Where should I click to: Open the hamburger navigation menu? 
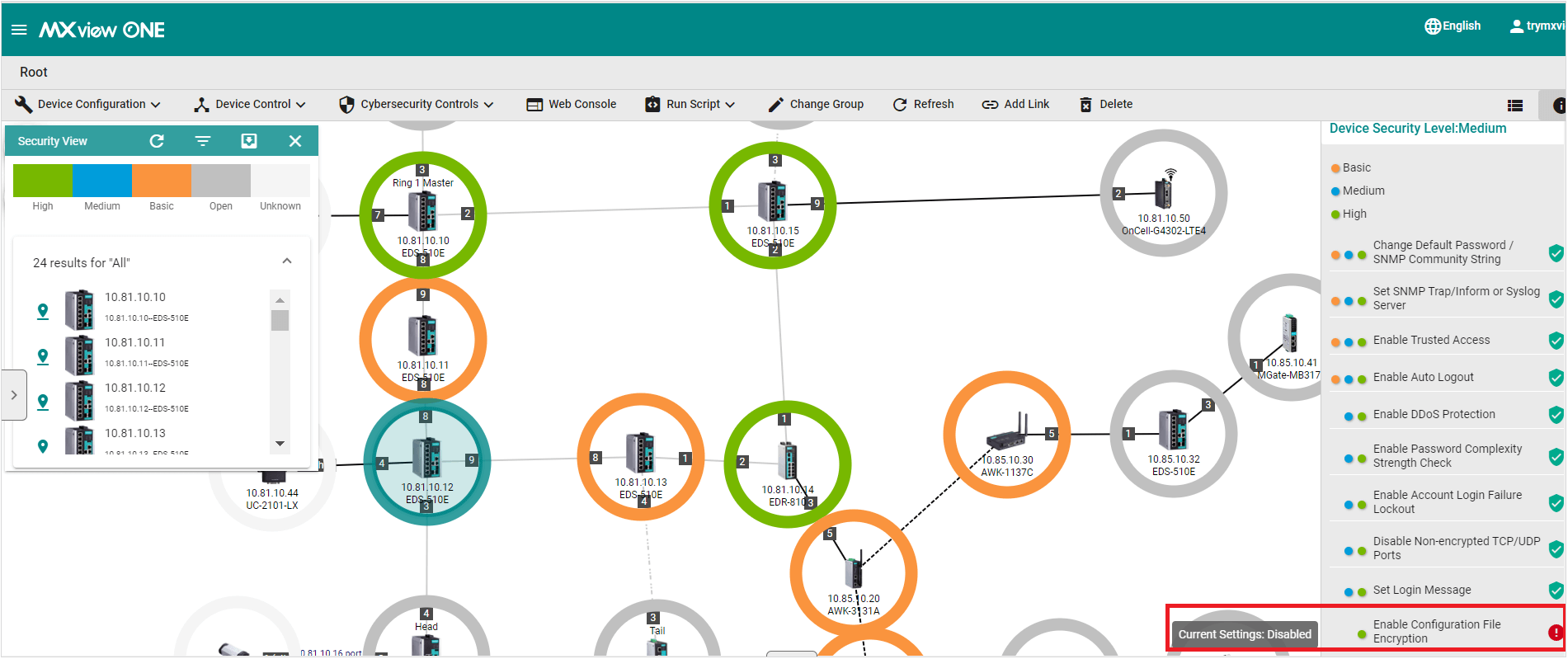19,30
